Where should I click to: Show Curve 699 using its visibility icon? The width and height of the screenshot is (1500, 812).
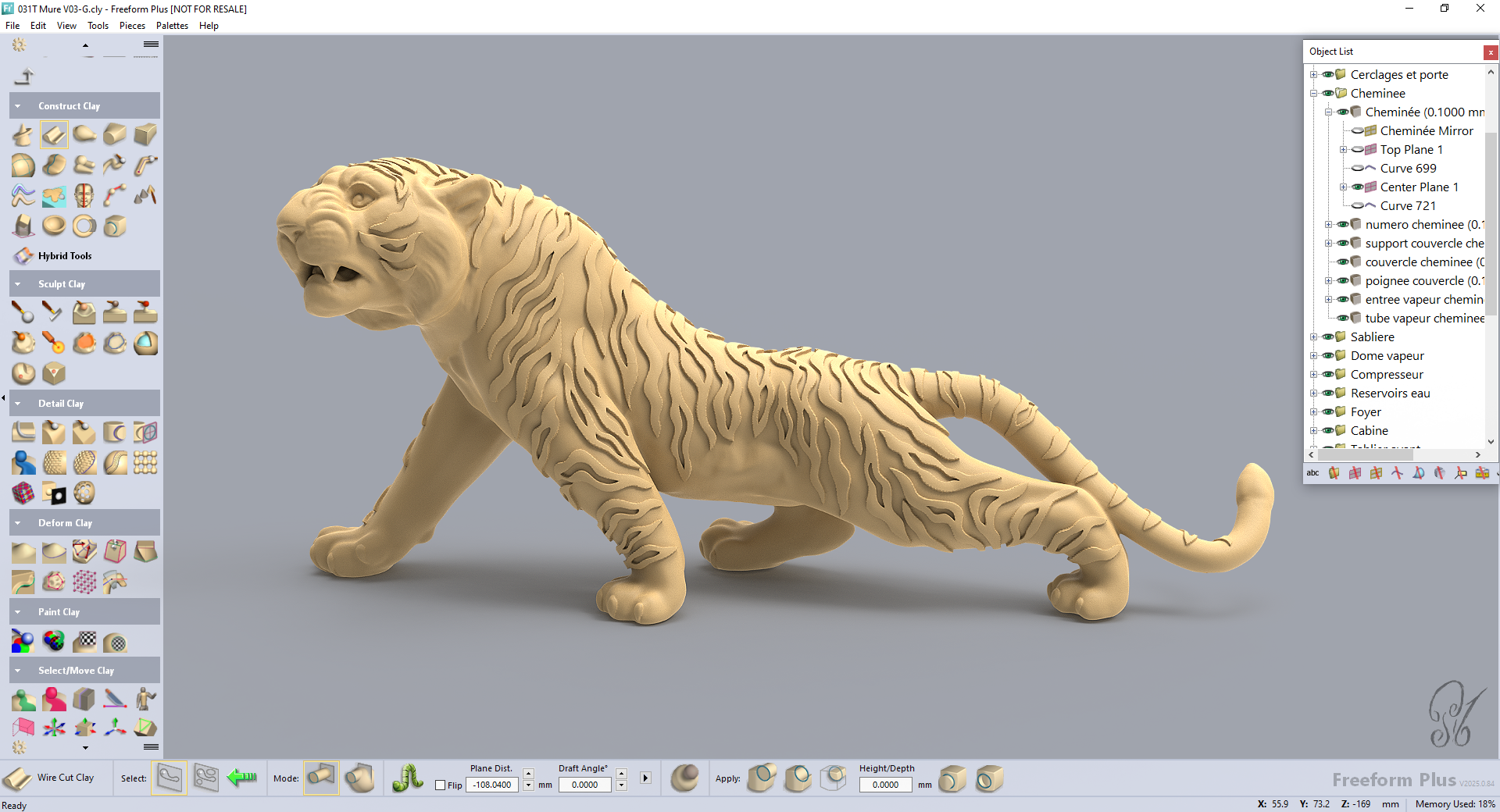(x=1358, y=169)
